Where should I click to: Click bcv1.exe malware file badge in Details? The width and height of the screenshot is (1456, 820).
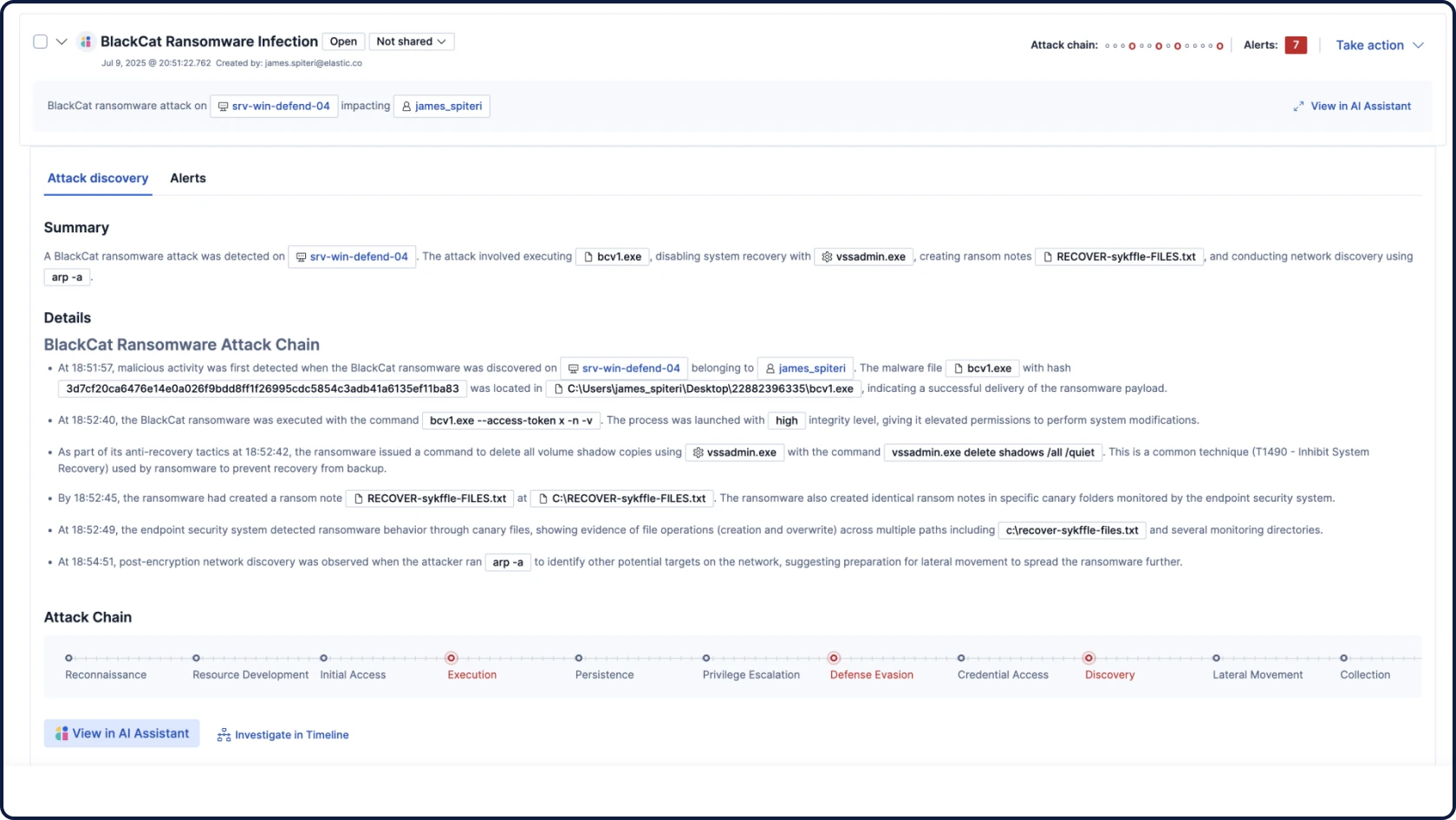983,368
